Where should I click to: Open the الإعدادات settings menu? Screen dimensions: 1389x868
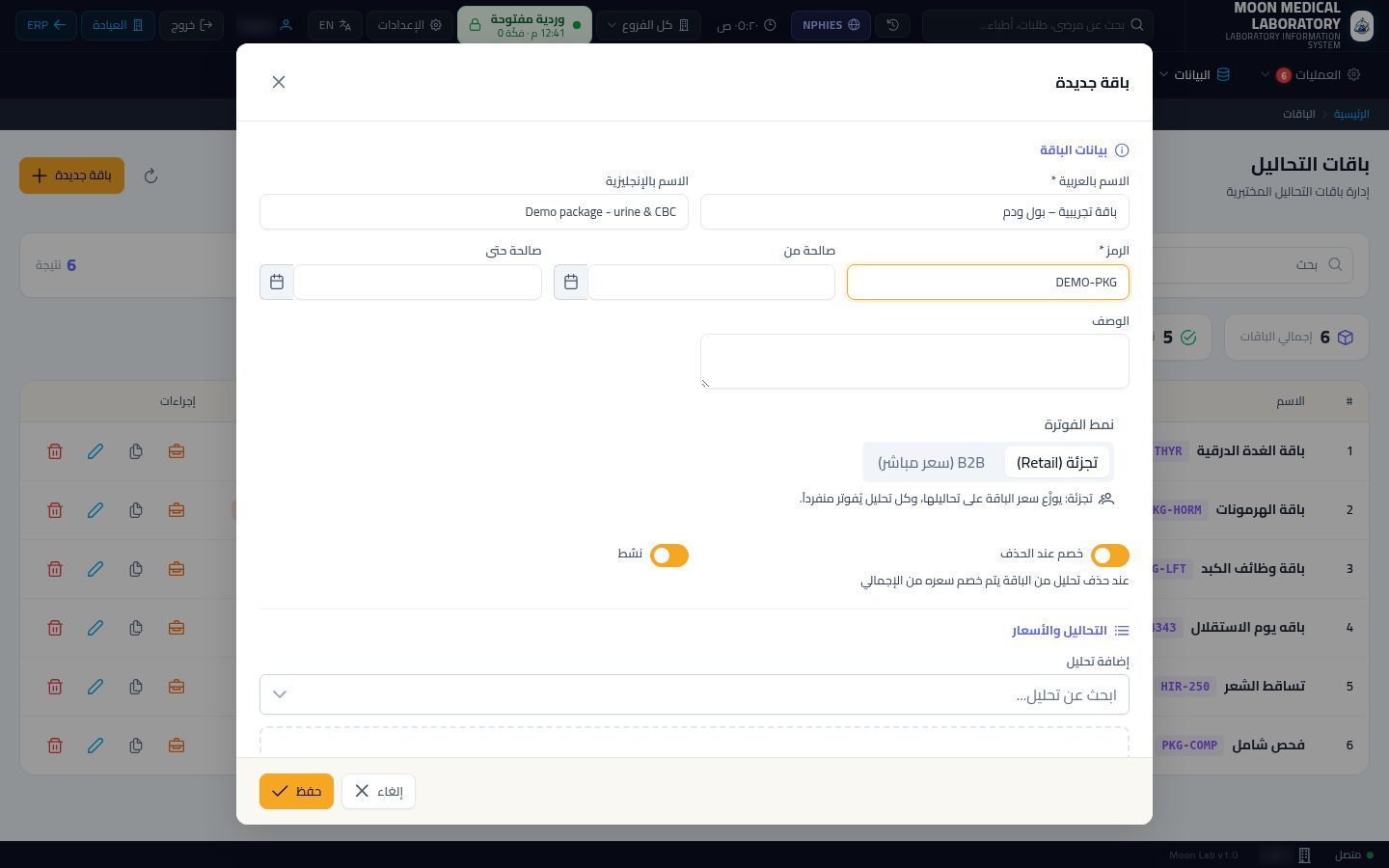tap(411, 25)
